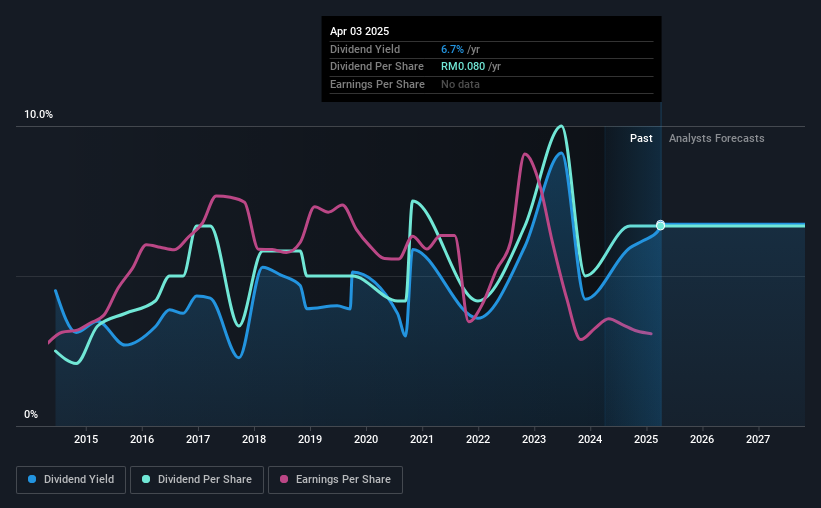This screenshot has width=821, height=508.
Task: Click the 2020 x-axis label
Action: (366, 439)
